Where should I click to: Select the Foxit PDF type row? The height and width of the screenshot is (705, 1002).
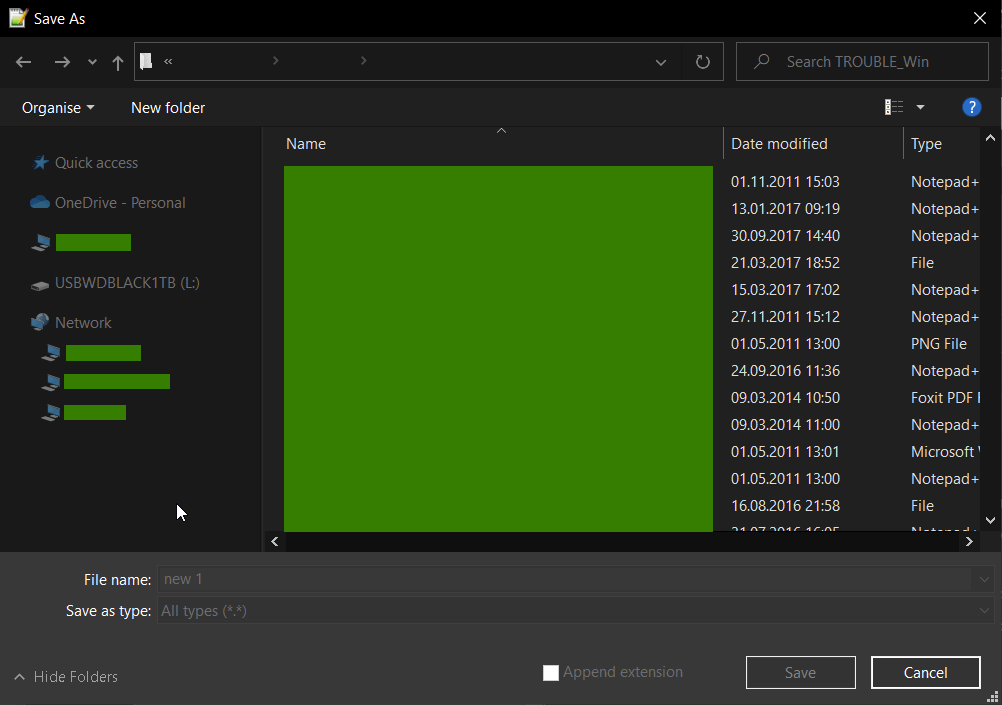(x=944, y=398)
